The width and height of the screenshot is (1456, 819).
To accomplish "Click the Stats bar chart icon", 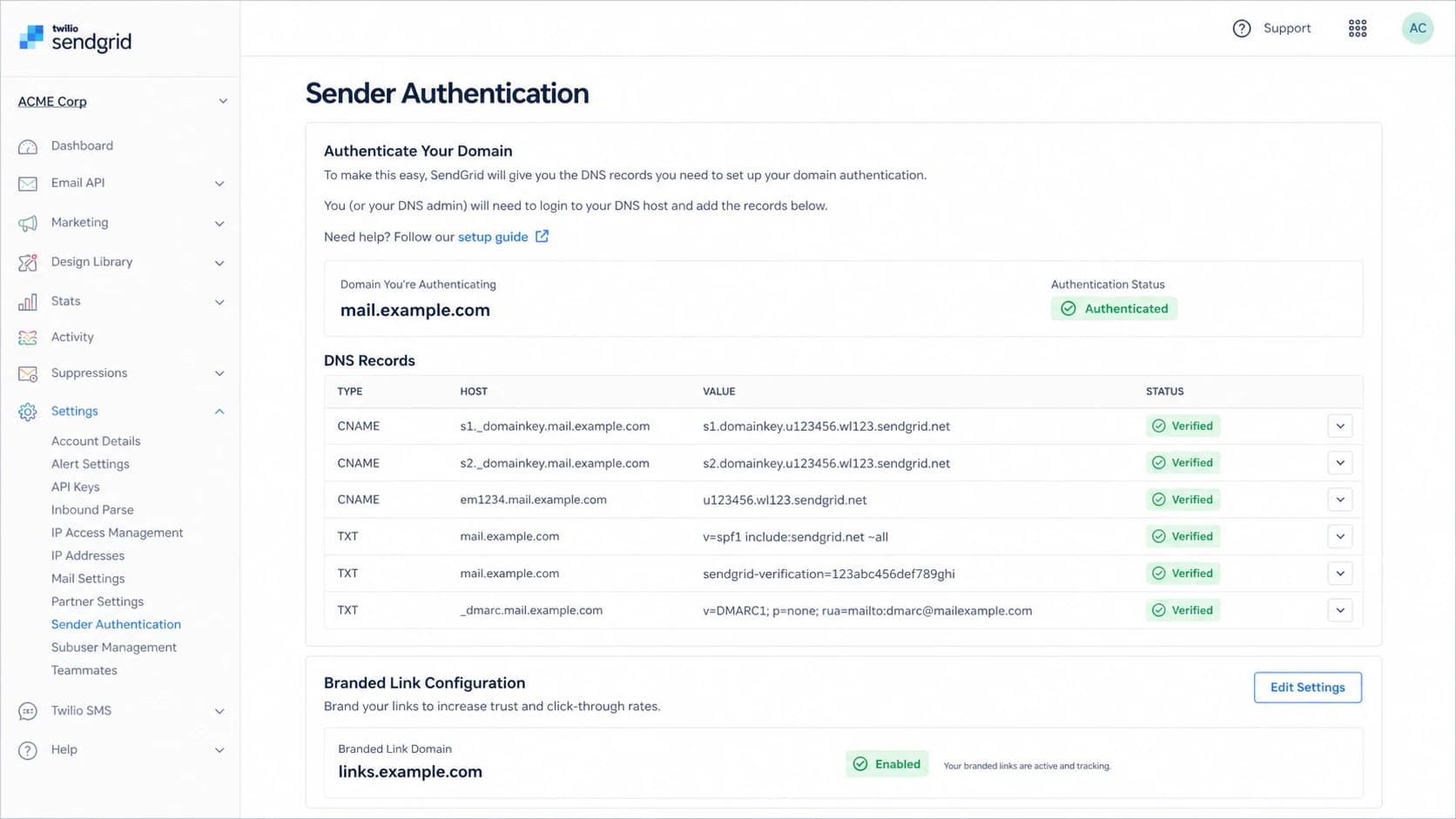I will click(28, 302).
